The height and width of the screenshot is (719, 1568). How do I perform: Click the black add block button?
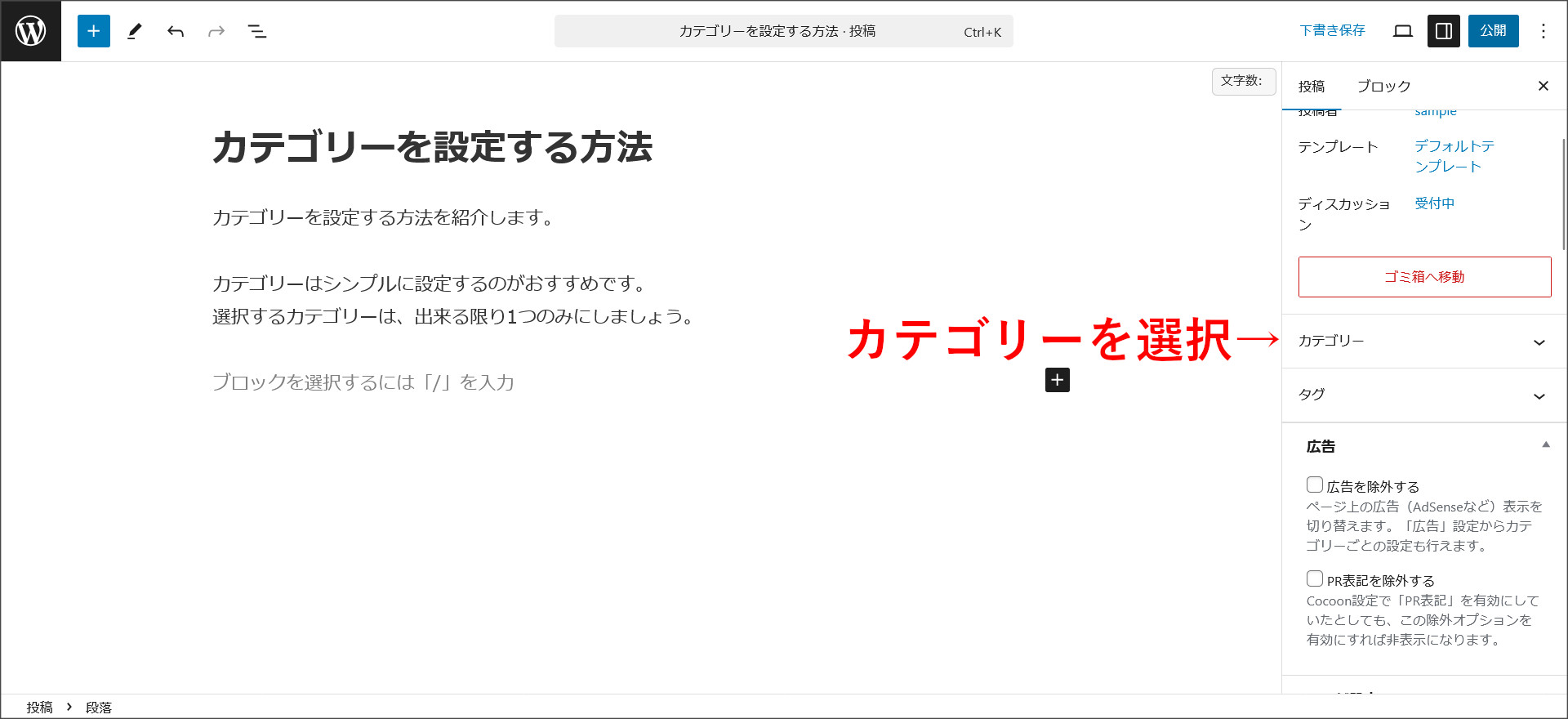[1057, 380]
